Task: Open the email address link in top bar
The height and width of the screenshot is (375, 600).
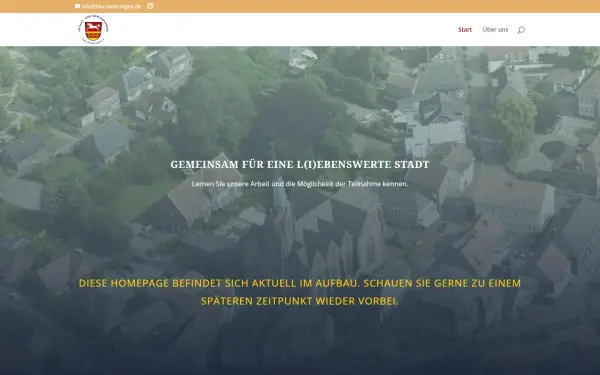Action: click(111, 6)
